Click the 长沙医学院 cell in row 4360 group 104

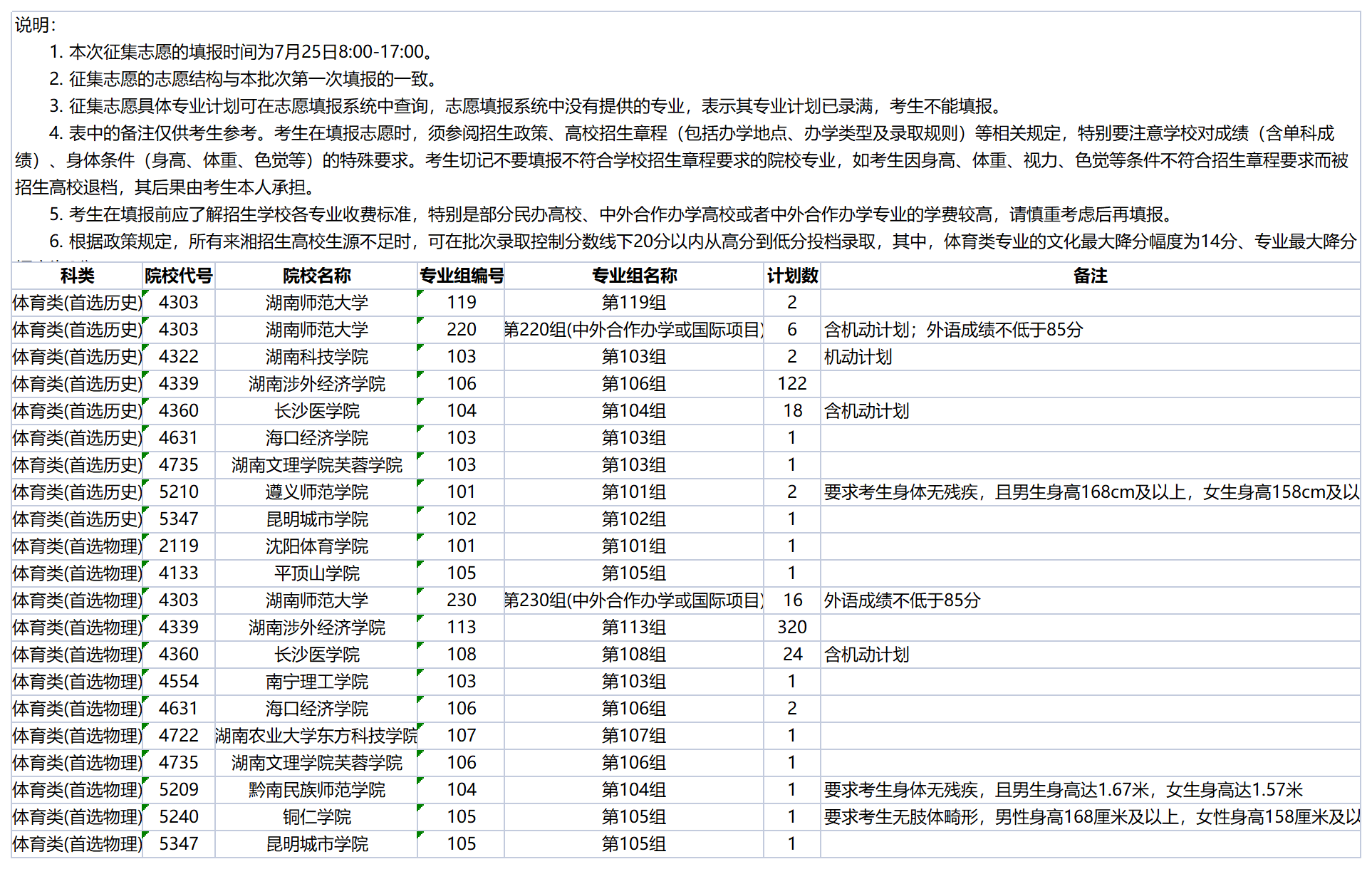tap(316, 411)
